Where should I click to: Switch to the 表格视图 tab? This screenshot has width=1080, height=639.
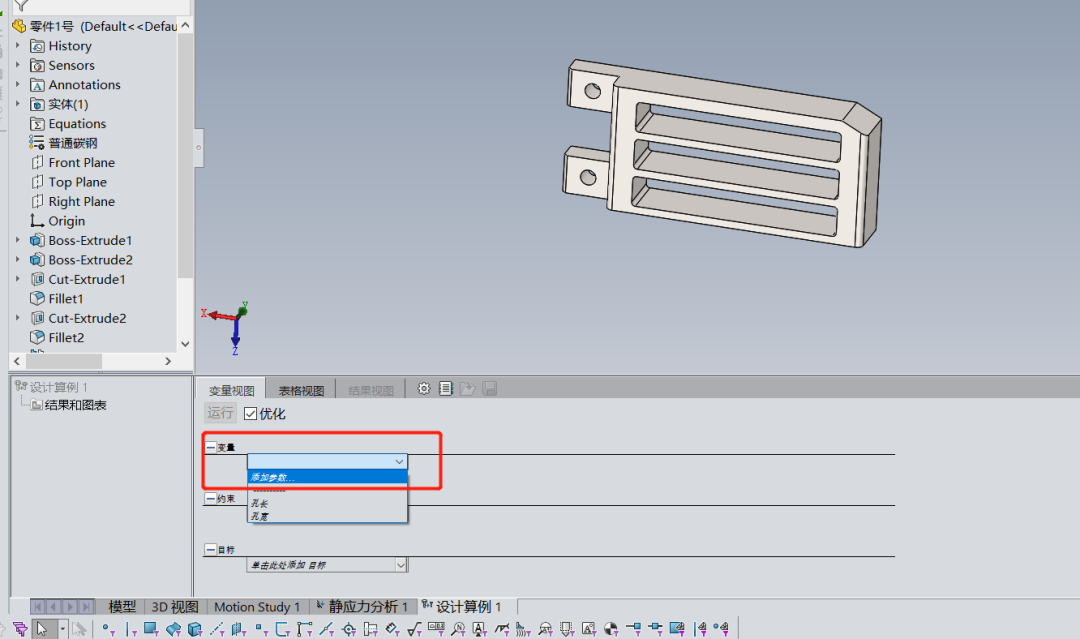pos(301,390)
